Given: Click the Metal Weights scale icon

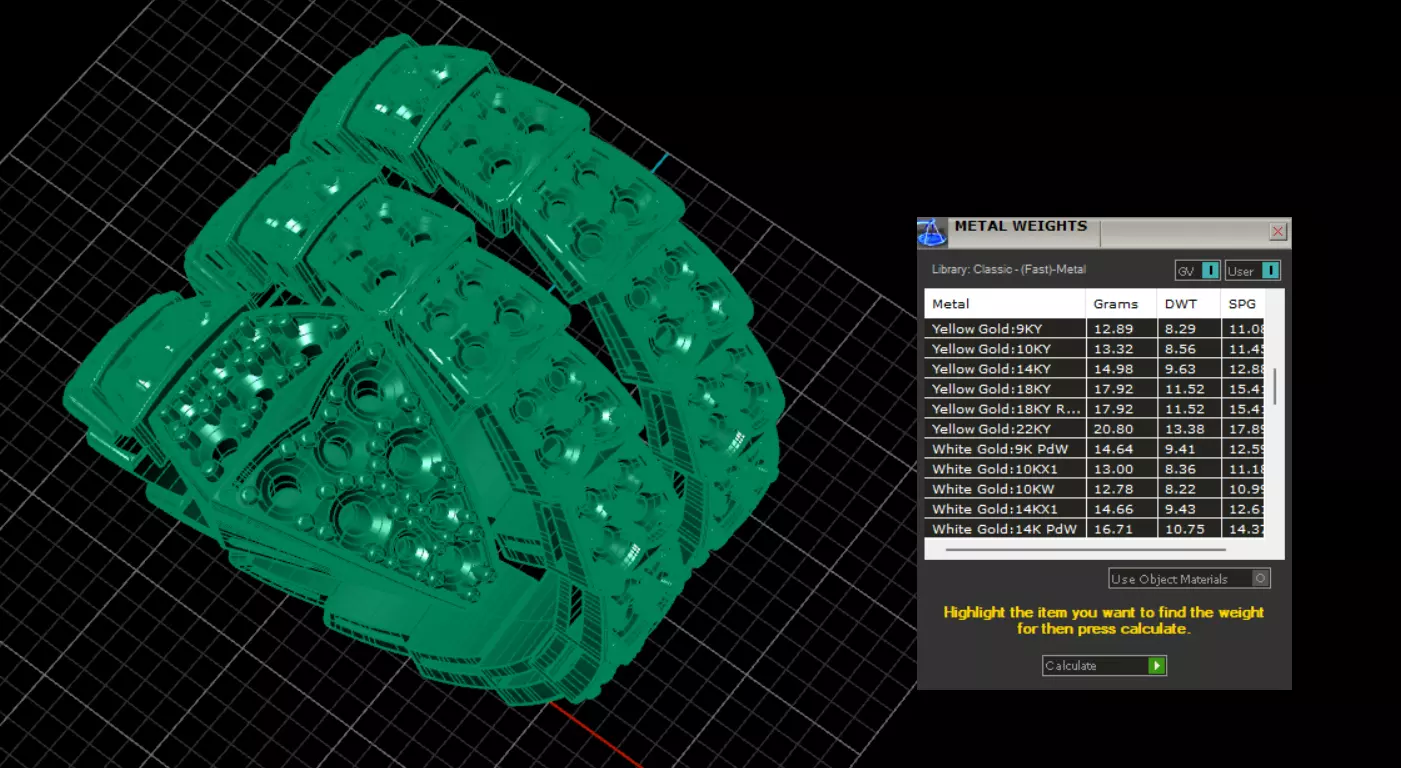Looking at the screenshot, I should click(932, 232).
